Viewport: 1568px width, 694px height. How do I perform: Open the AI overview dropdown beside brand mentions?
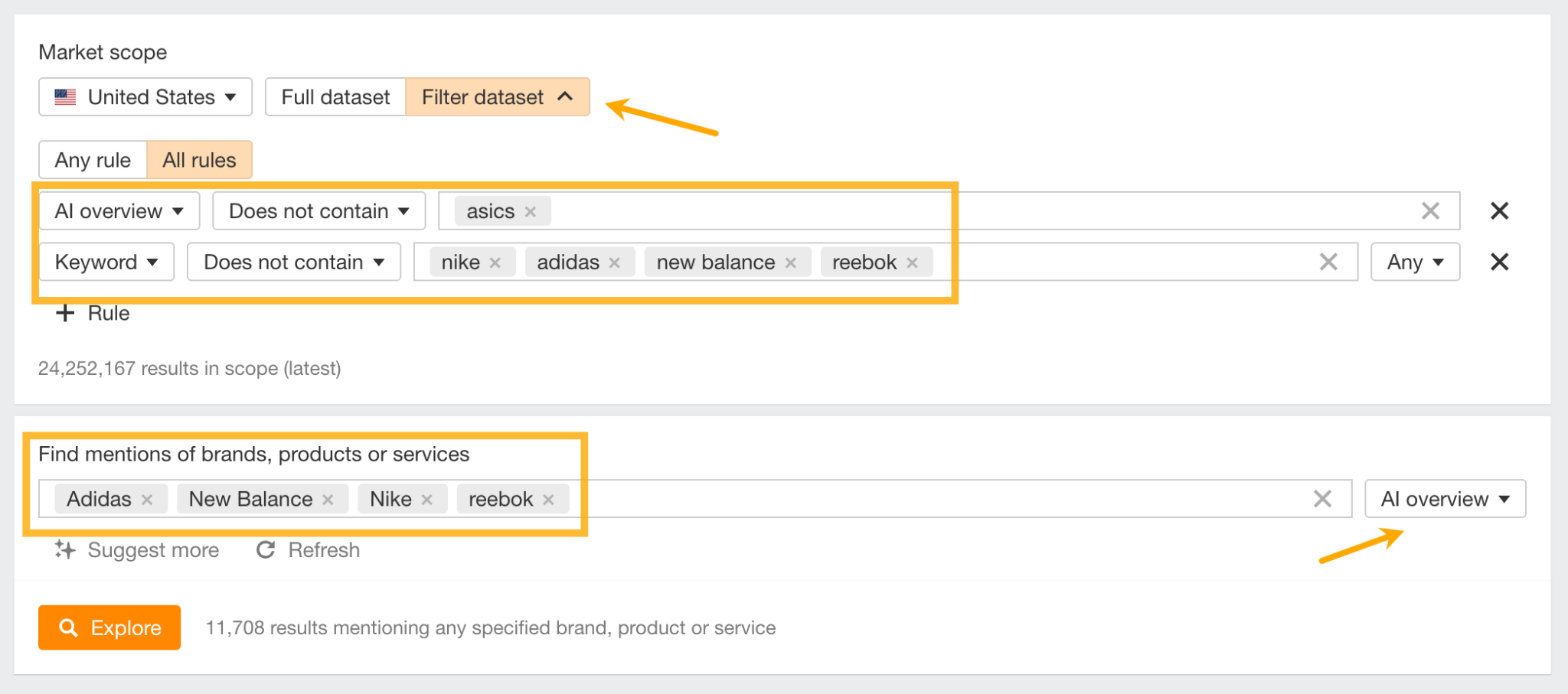click(x=1445, y=499)
